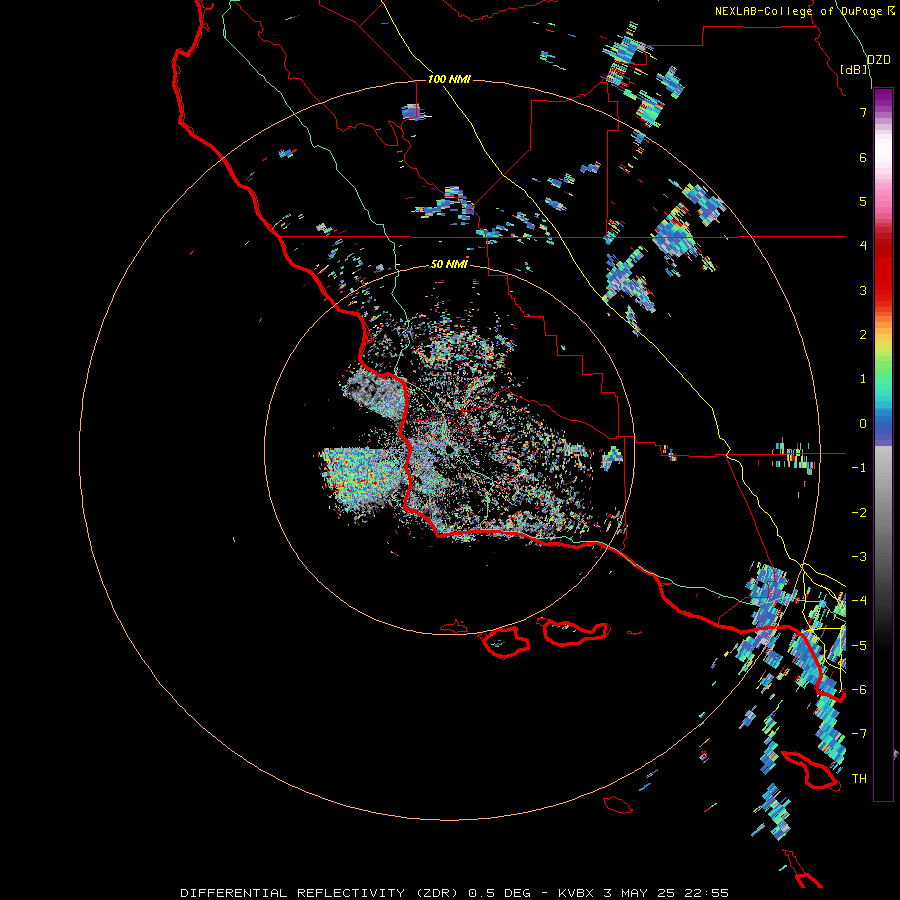Click the 0 value on the dB scale

863,424
